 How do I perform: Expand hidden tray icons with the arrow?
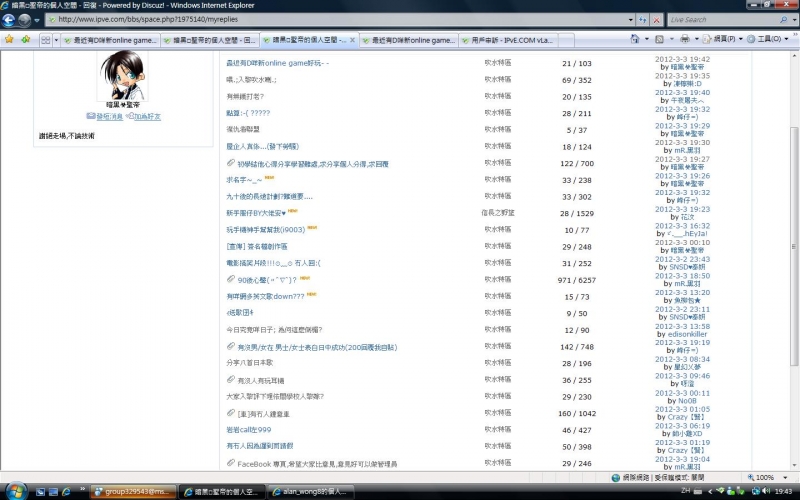[710, 491]
